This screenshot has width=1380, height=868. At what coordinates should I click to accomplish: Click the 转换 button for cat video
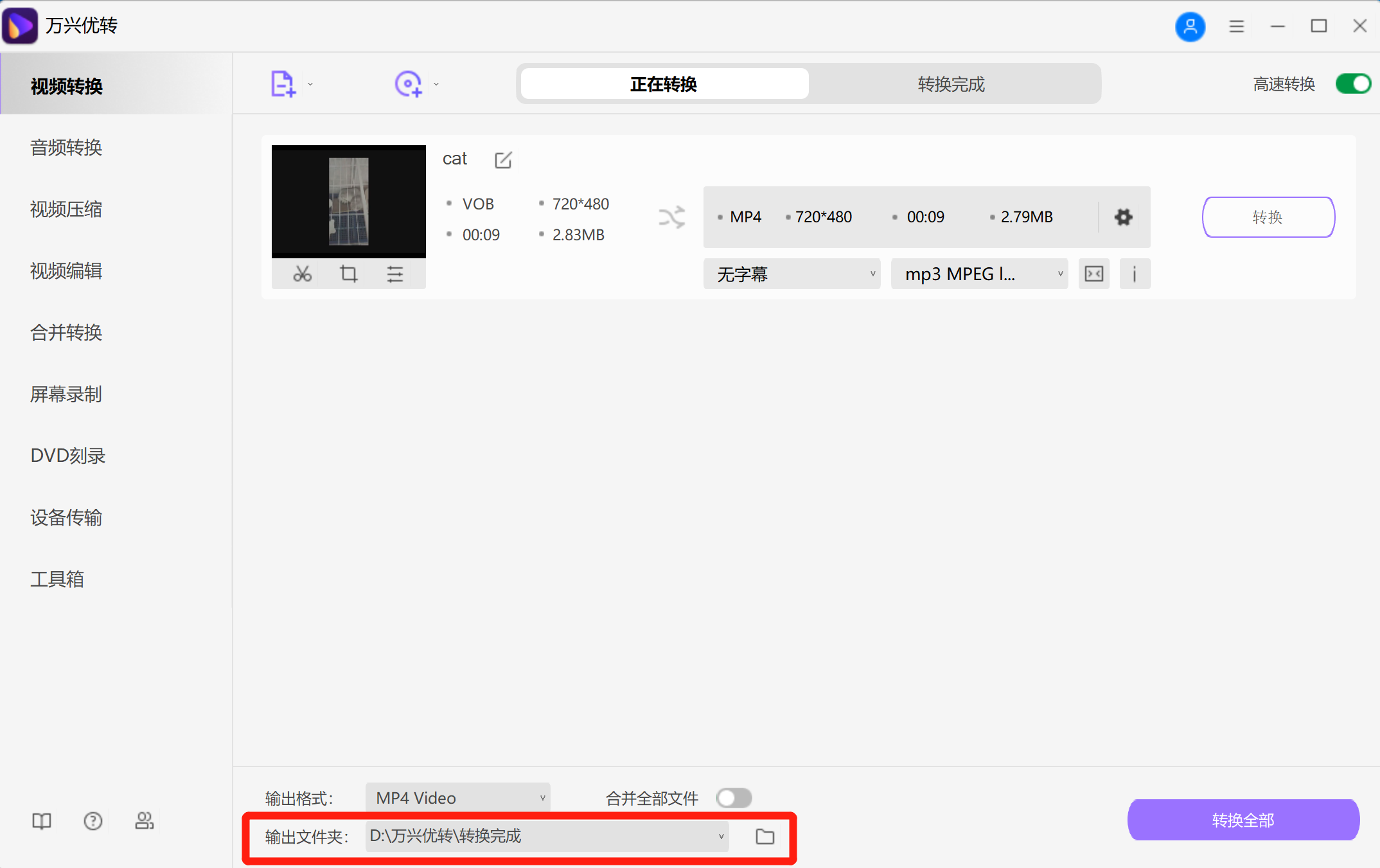click(1267, 217)
